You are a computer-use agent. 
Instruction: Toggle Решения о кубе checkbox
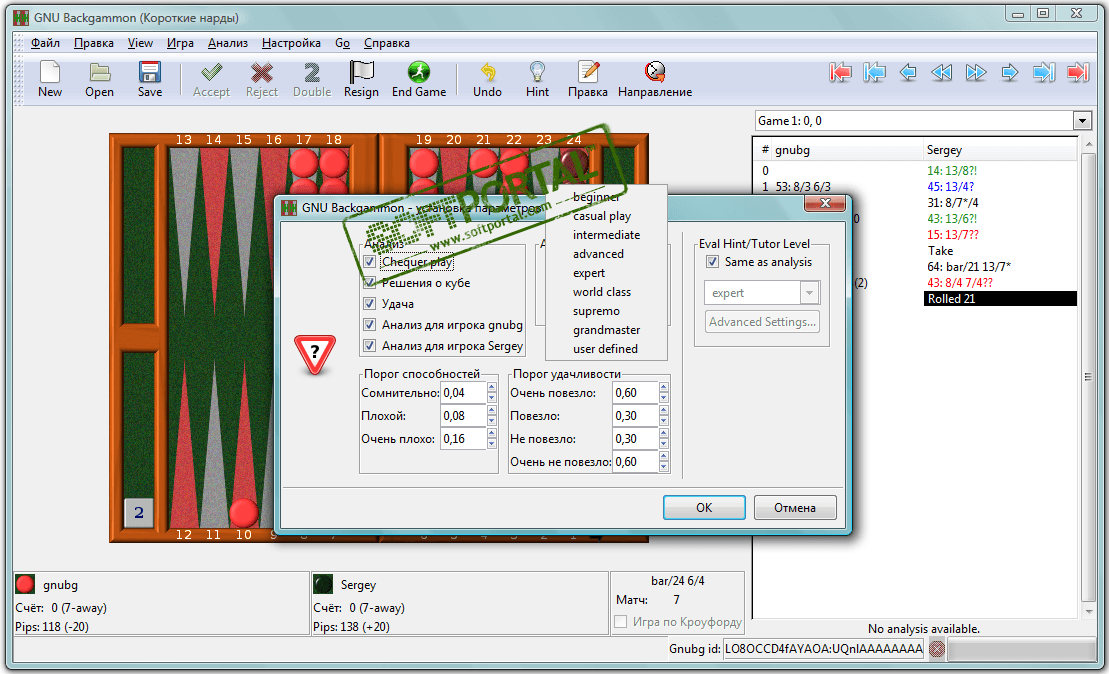tap(369, 283)
